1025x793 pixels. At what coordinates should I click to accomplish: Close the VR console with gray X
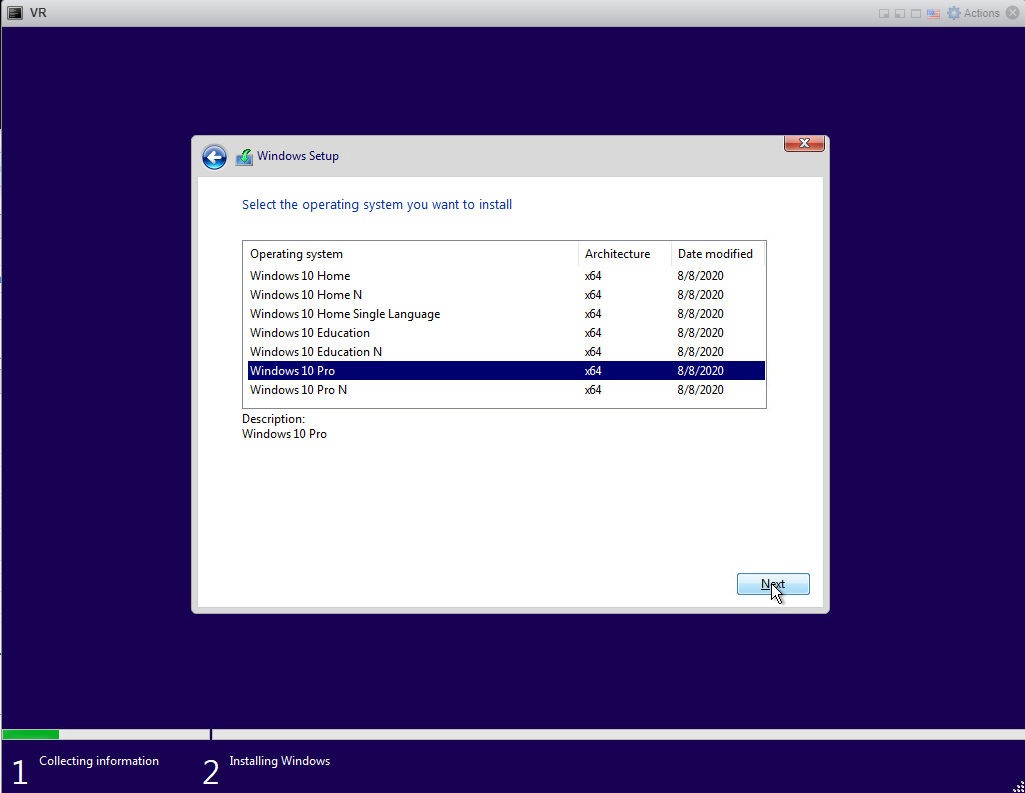1013,13
